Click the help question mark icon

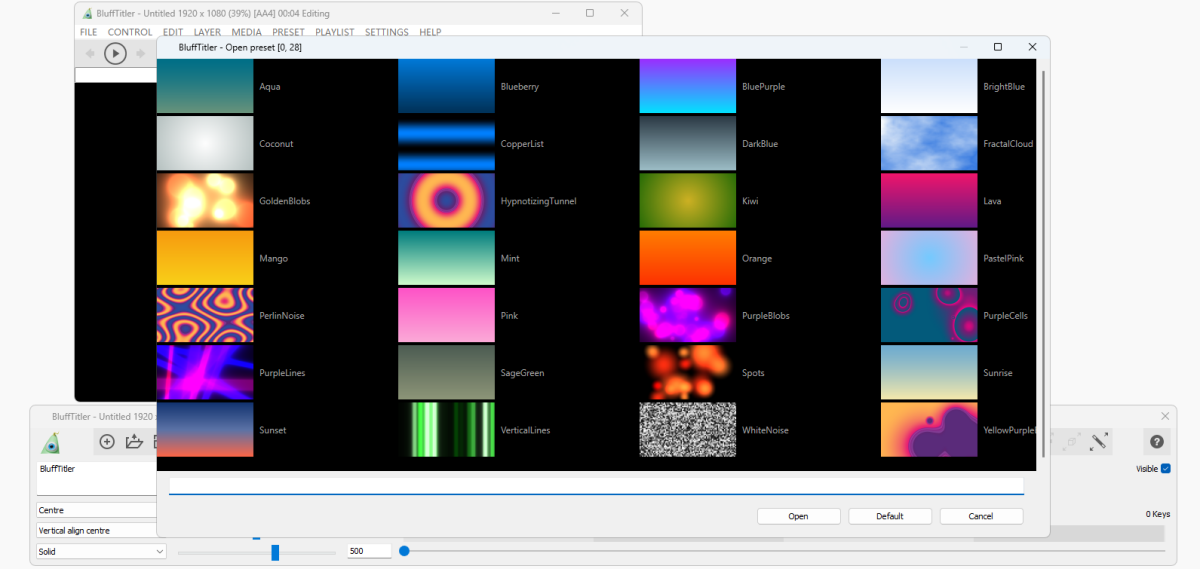coord(1157,442)
